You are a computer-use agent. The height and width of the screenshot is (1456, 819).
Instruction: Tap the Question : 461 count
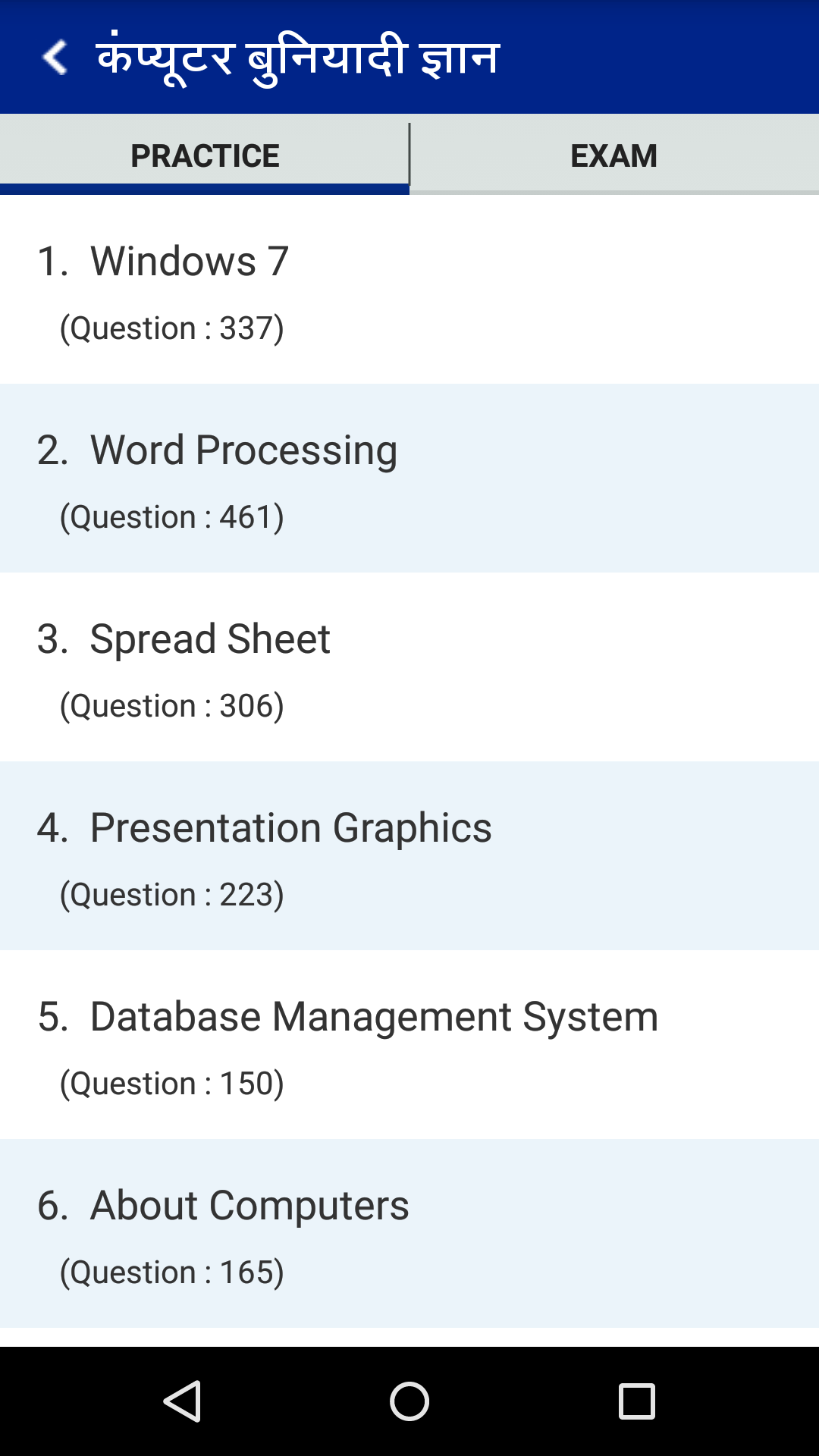coord(172,517)
